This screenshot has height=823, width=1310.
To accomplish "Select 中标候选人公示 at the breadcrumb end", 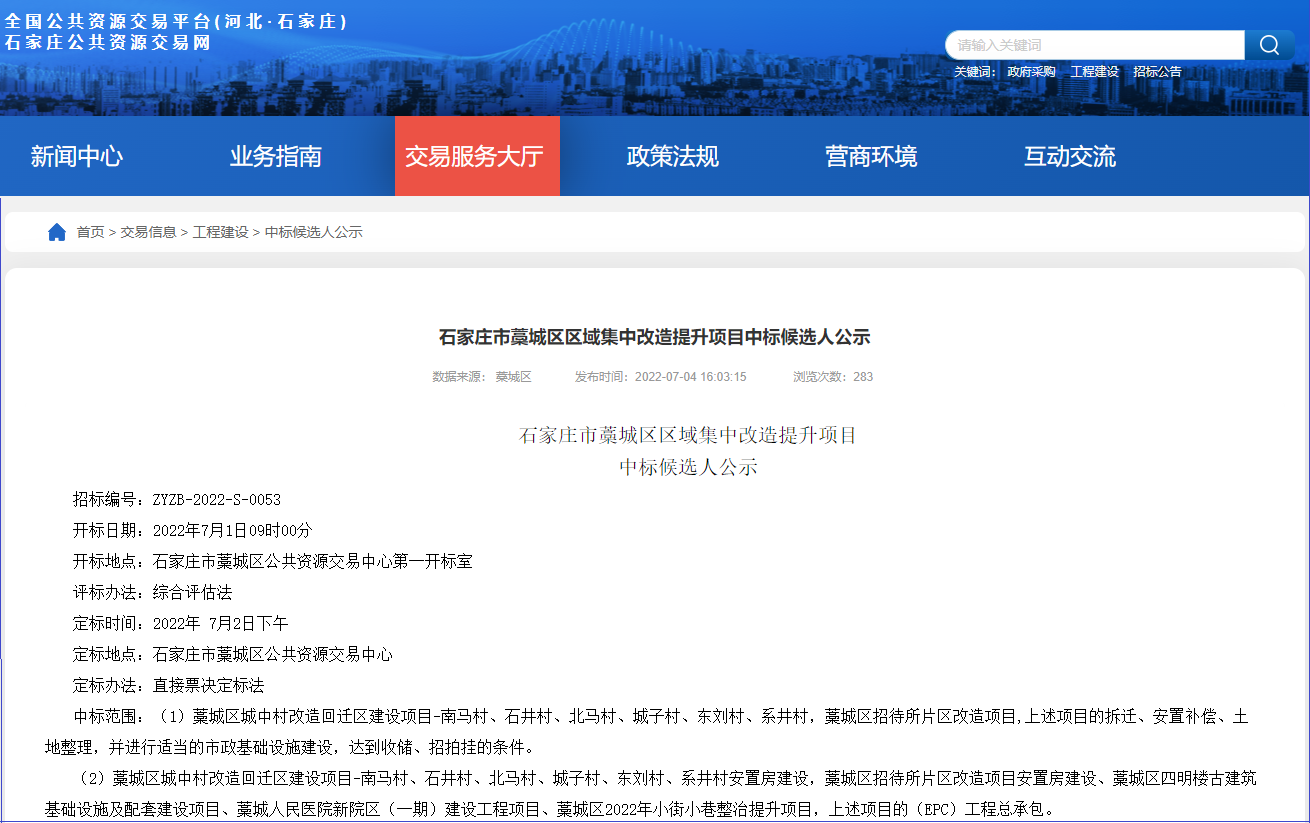I will (313, 232).
